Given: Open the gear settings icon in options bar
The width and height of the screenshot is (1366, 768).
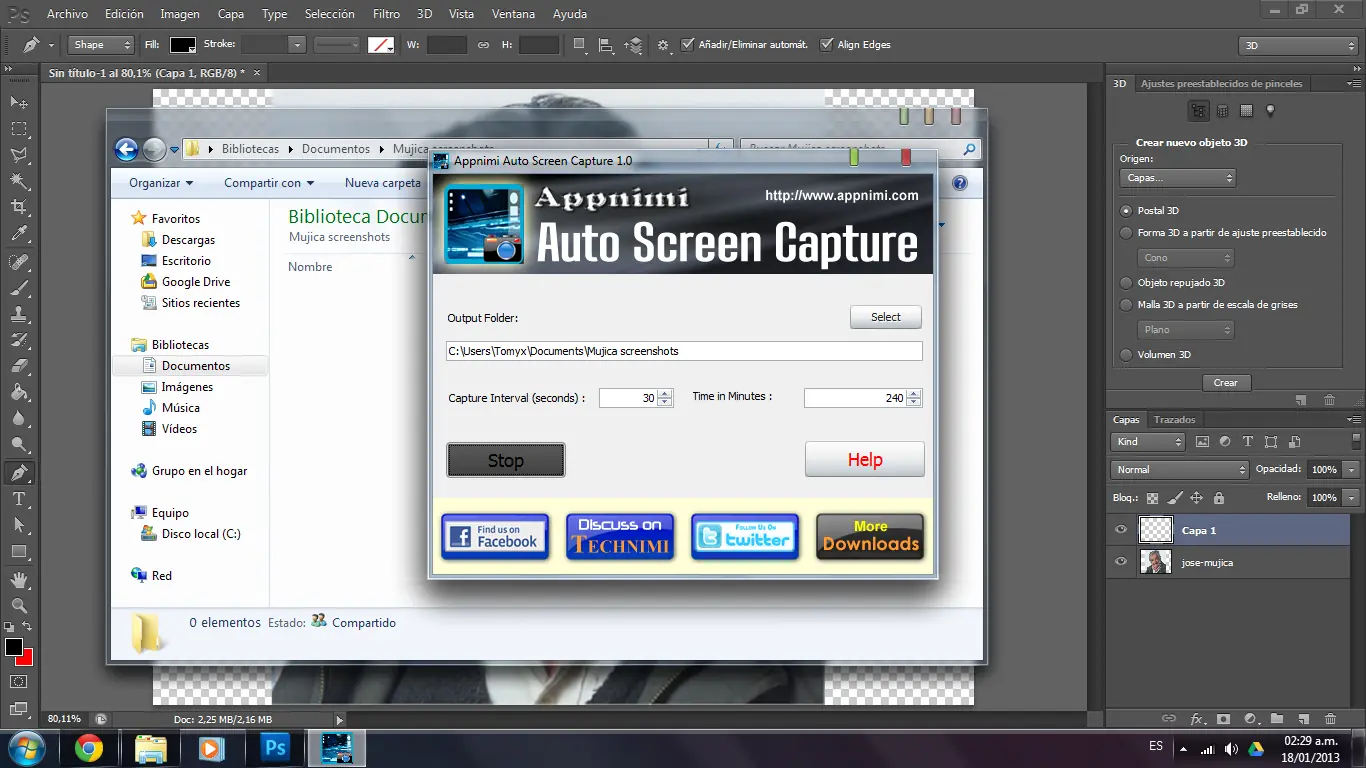Looking at the screenshot, I should point(663,45).
